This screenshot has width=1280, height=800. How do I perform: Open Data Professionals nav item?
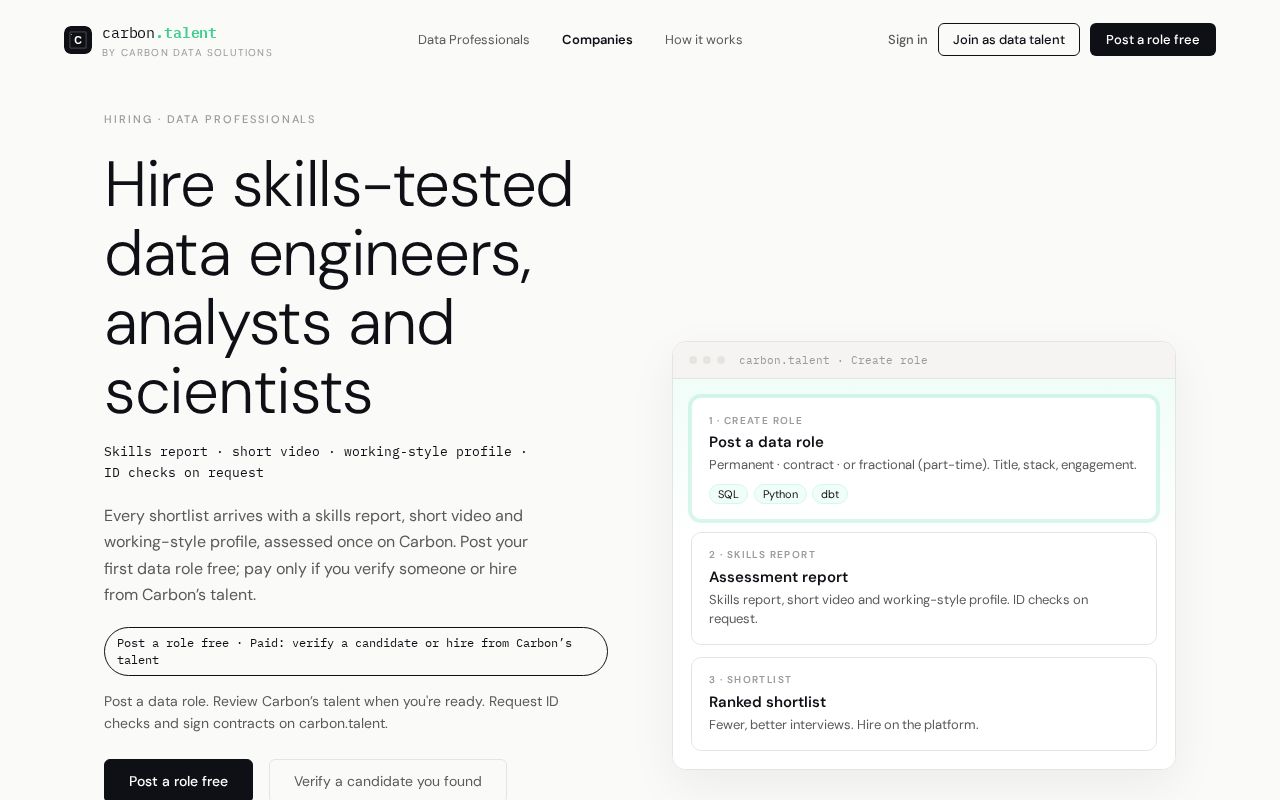[x=474, y=40]
